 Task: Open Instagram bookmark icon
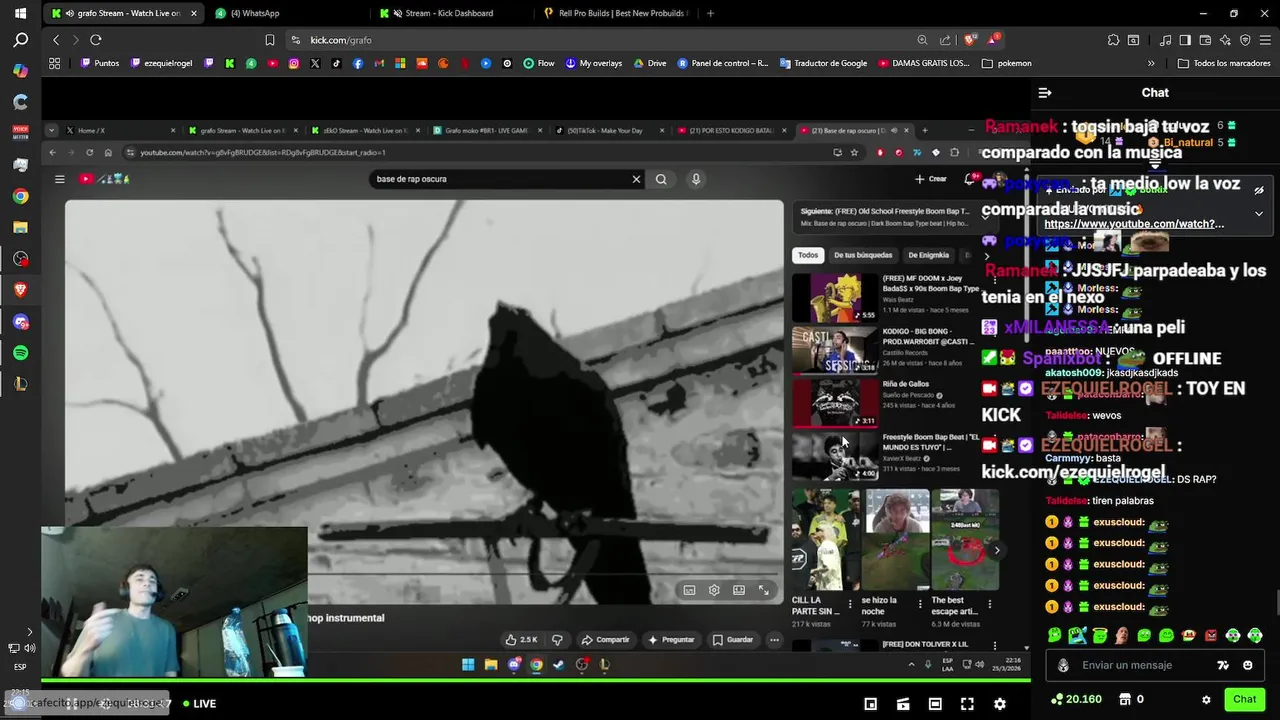coord(294,63)
